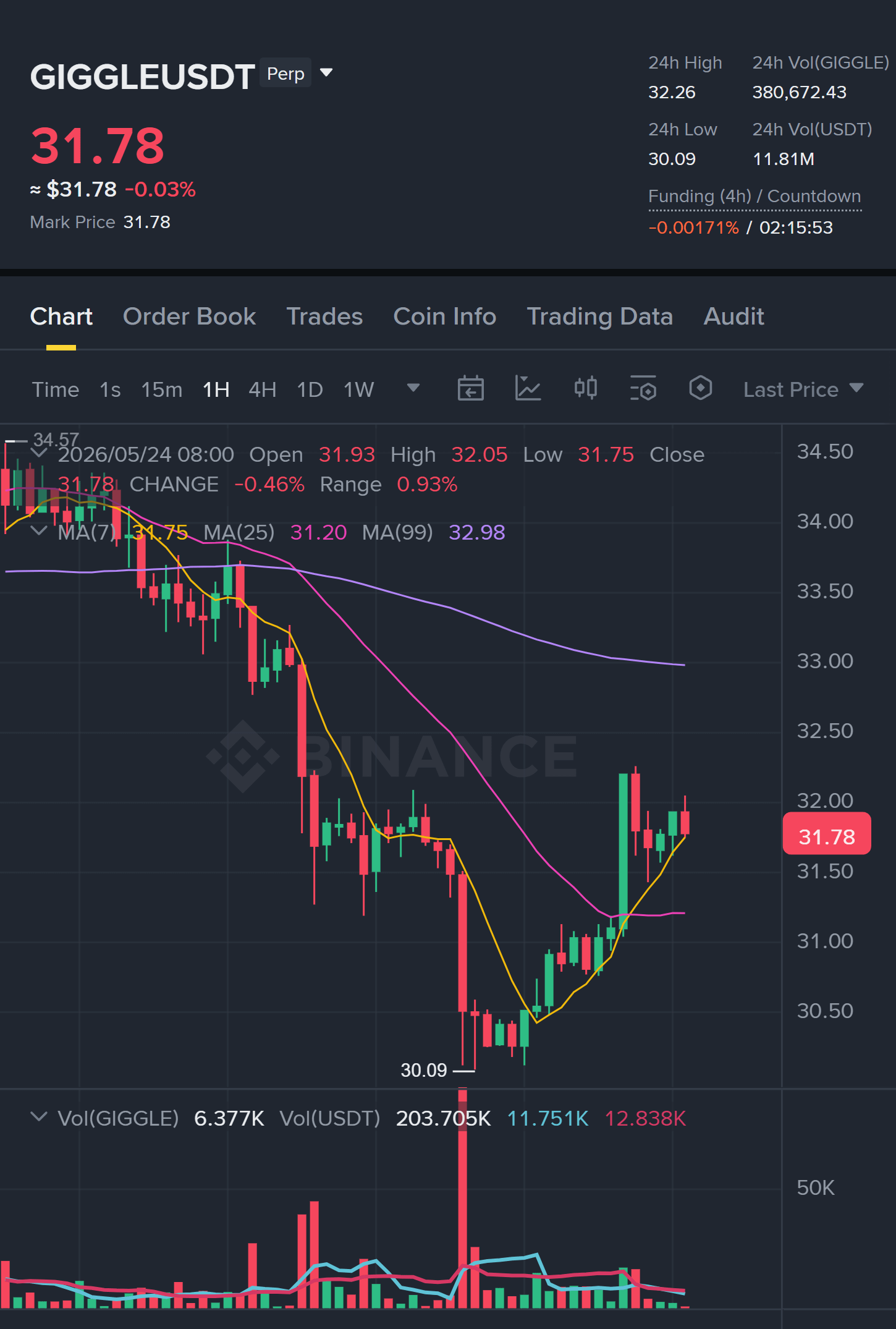Select 15m interval
Viewport: 896px width, 1329px height.
[x=162, y=389]
